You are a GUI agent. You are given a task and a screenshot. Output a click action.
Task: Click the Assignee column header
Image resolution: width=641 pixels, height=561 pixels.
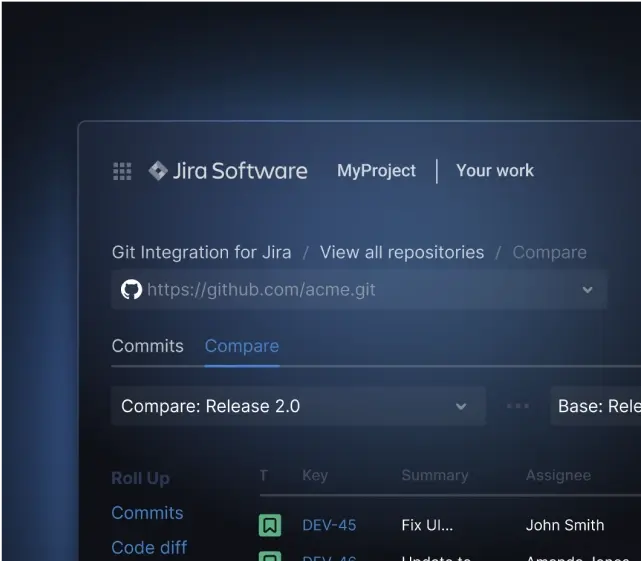click(x=558, y=475)
